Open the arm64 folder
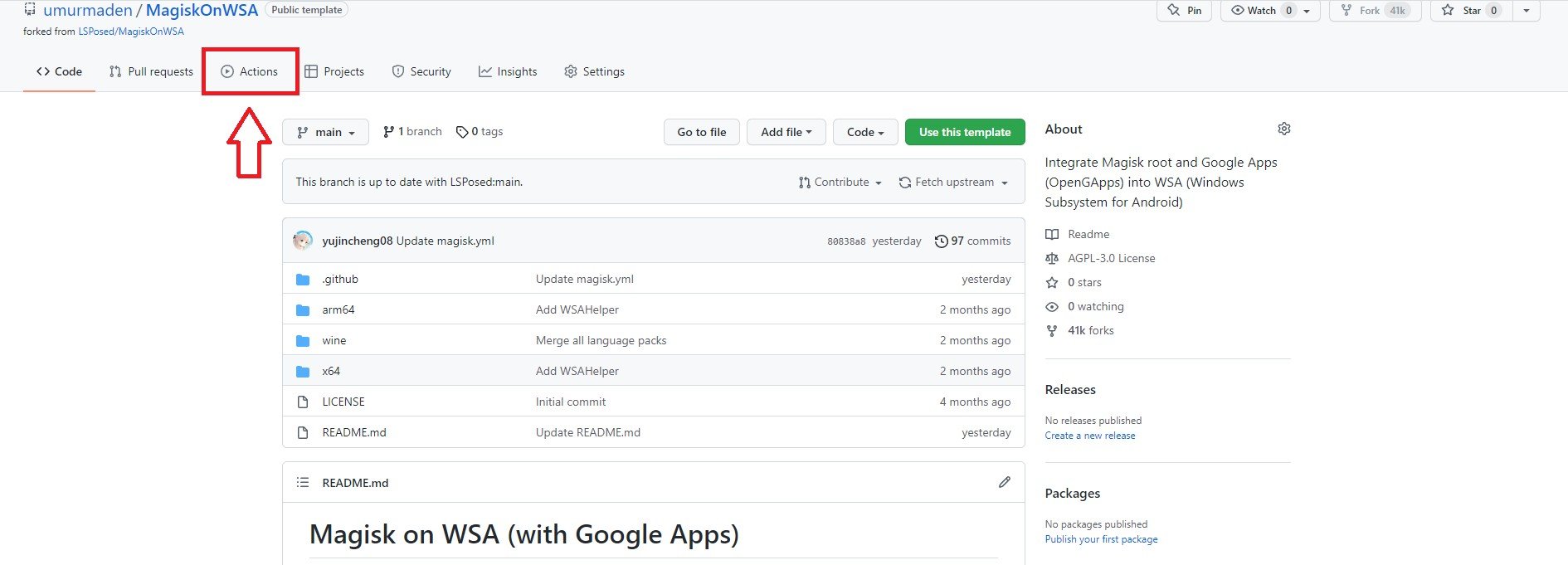The width and height of the screenshot is (1568, 565). (x=338, y=309)
